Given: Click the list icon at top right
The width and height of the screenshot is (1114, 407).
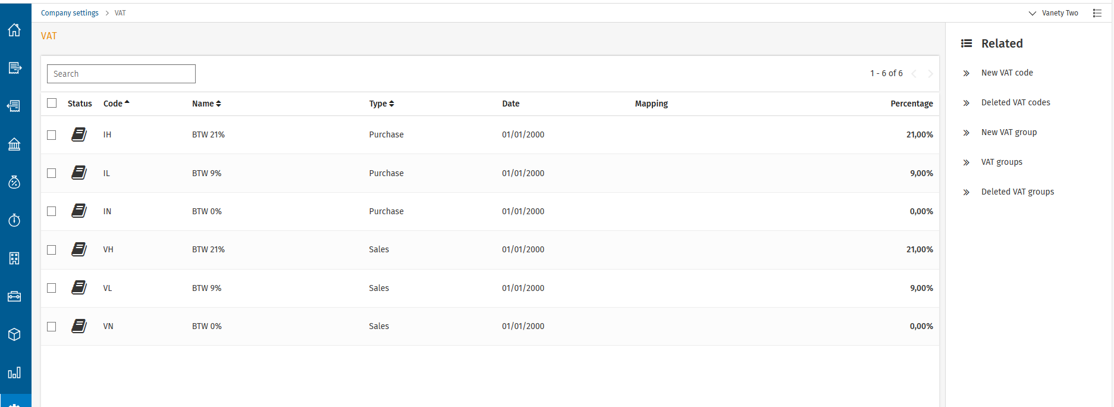Looking at the screenshot, I should [x=1097, y=13].
